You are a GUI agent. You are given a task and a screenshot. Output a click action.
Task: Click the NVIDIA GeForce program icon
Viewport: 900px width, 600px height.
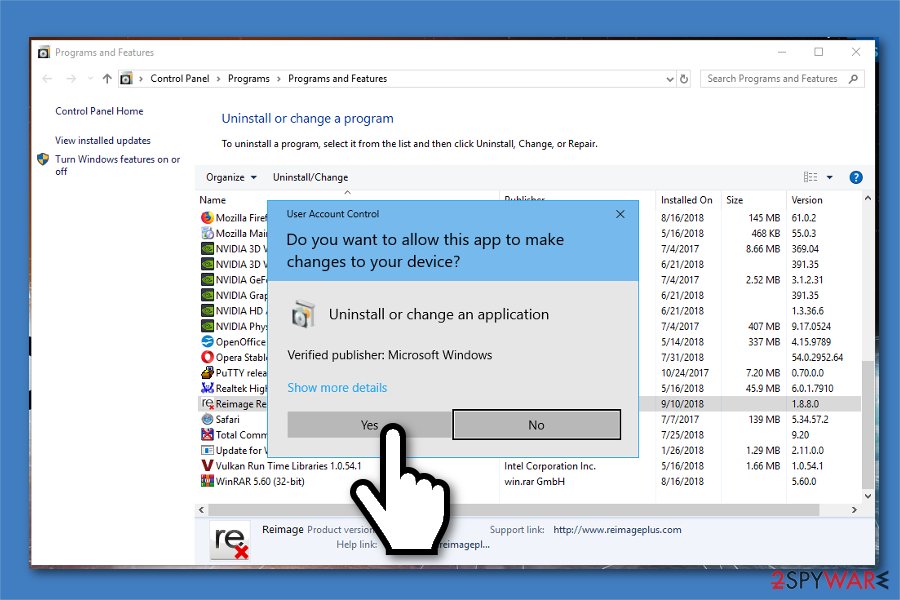(x=207, y=280)
